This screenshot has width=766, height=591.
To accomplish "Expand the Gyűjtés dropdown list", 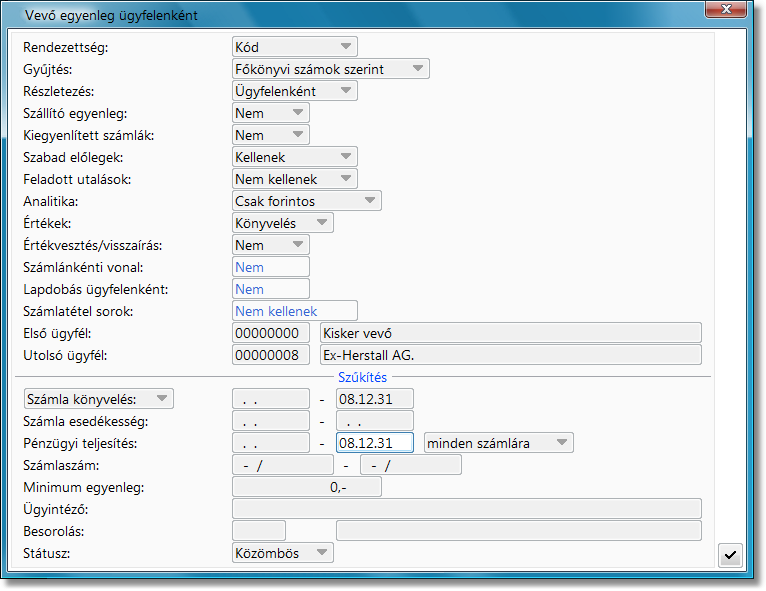I will pos(331,69).
